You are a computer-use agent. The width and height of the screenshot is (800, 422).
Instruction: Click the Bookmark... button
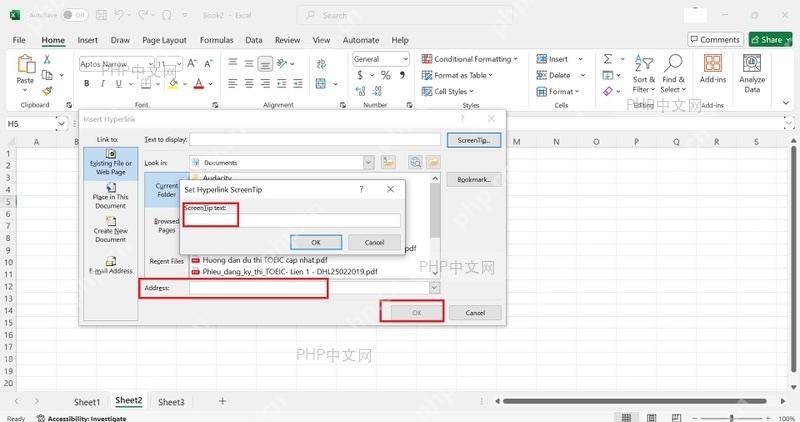(x=474, y=180)
